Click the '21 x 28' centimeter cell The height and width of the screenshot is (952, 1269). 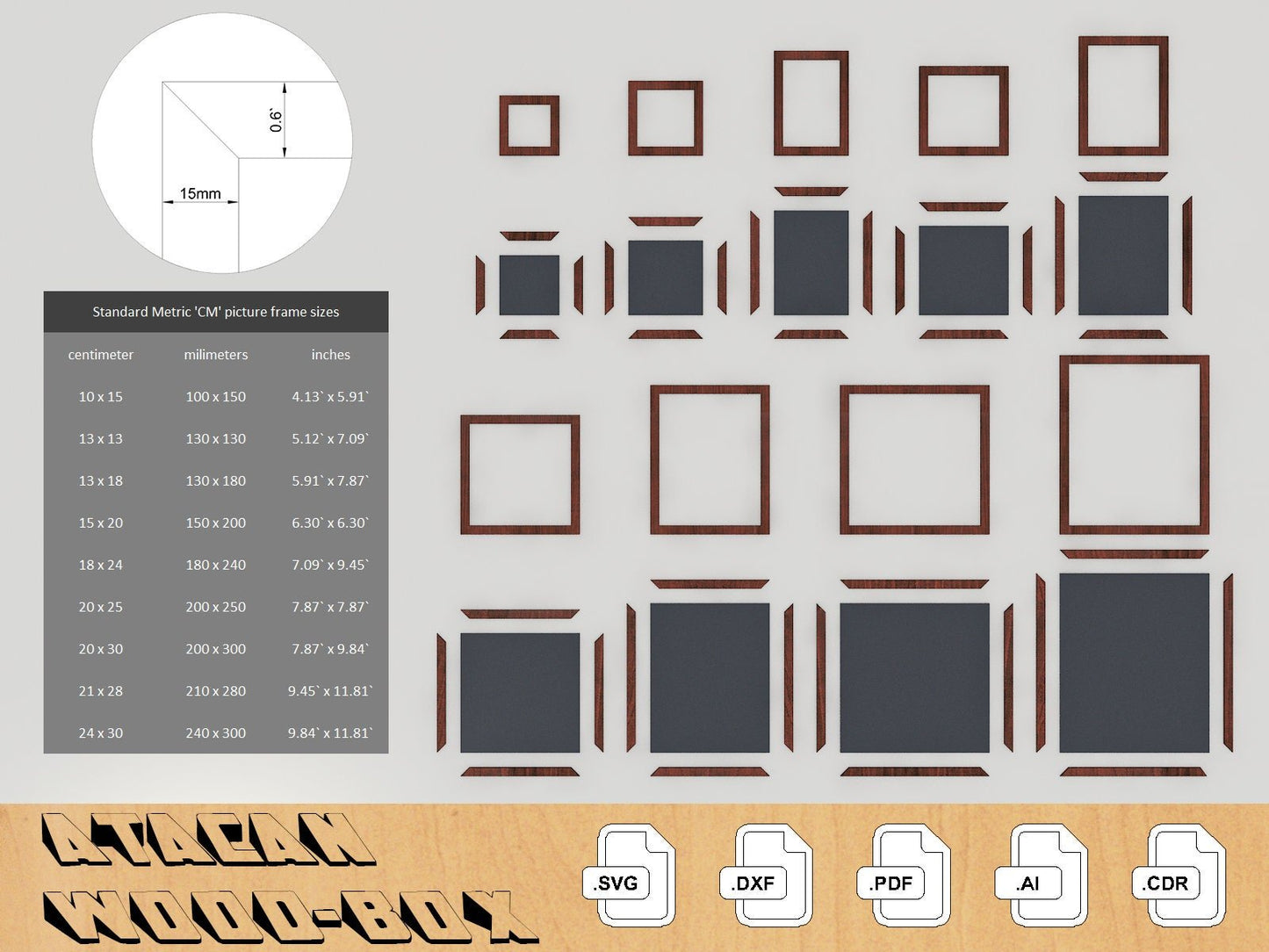click(x=101, y=691)
